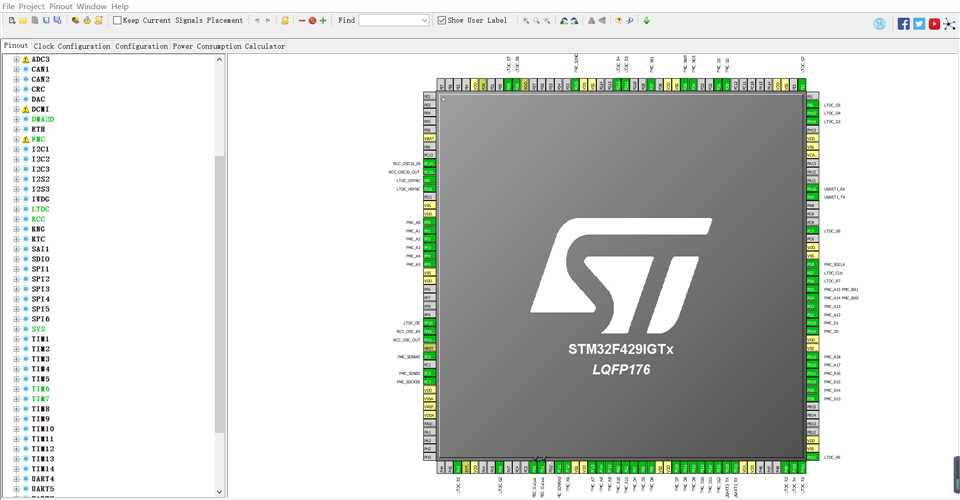Click the red minus icon in toolbar

pos(302,20)
